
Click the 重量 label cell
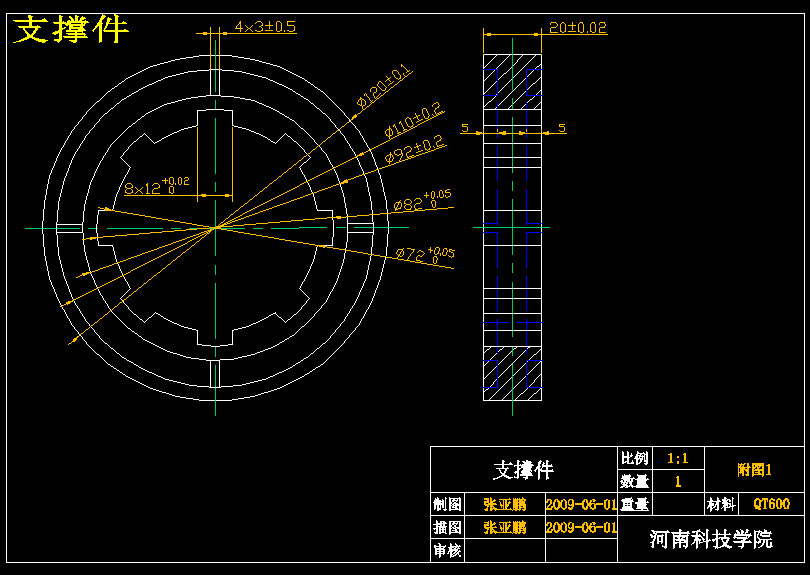(634, 504)
